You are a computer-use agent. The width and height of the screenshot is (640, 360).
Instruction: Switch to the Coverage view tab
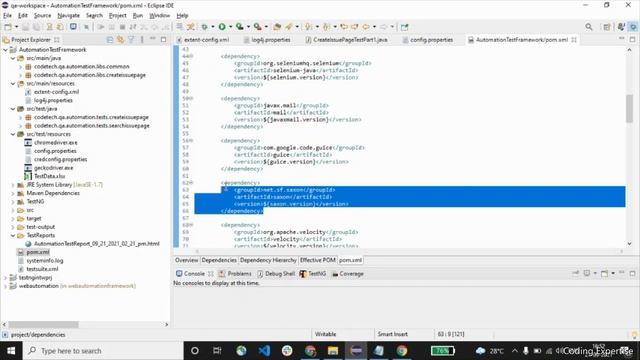(x=347, y=274)
